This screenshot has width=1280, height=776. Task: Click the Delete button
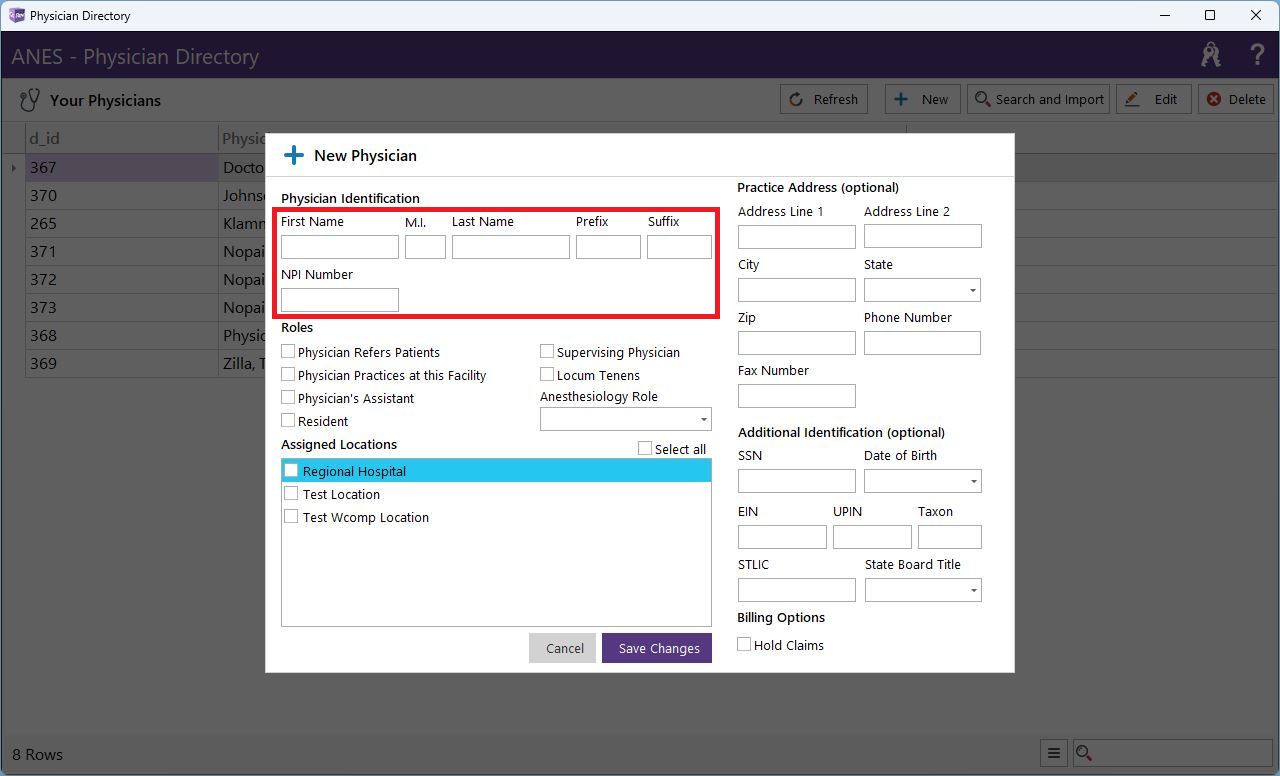1236,99
